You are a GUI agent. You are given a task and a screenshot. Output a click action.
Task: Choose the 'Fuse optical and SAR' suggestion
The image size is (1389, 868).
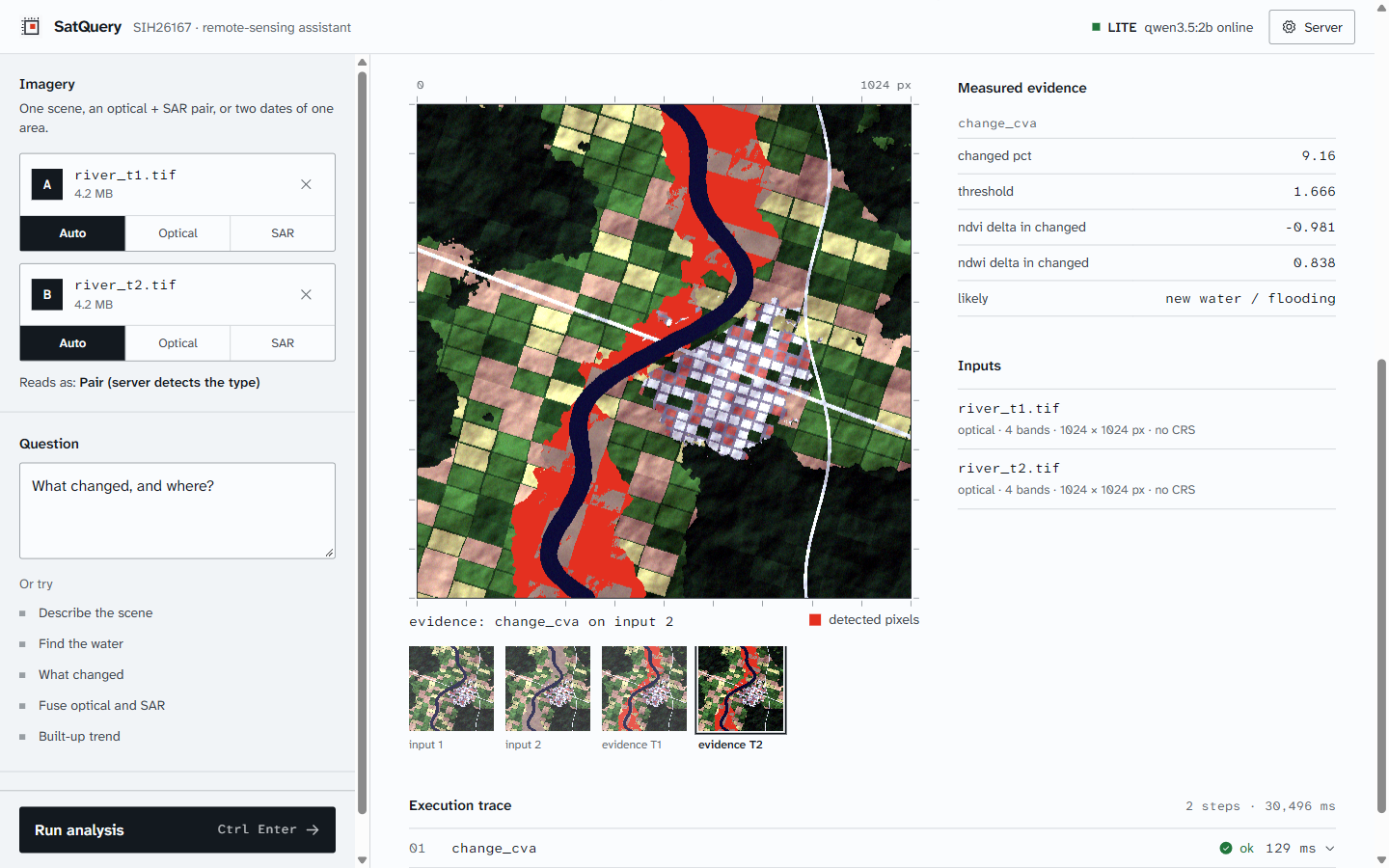point(101,705)
